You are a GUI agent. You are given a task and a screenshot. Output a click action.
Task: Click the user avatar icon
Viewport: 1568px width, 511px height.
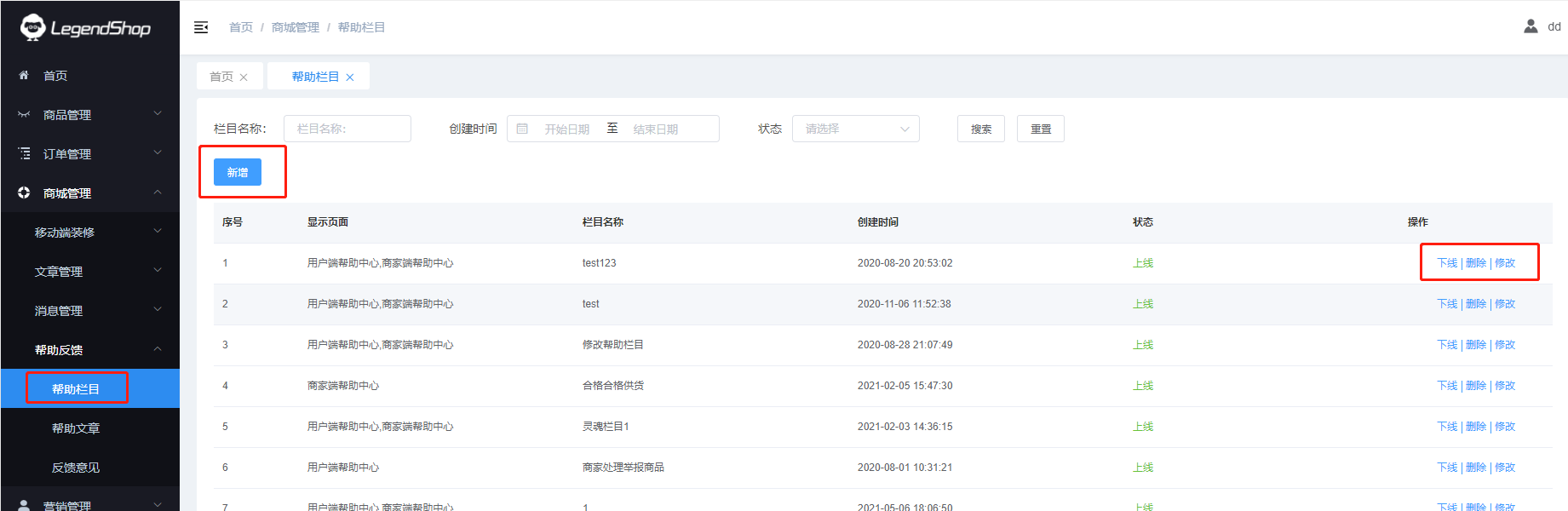[x=1531, y=26]
